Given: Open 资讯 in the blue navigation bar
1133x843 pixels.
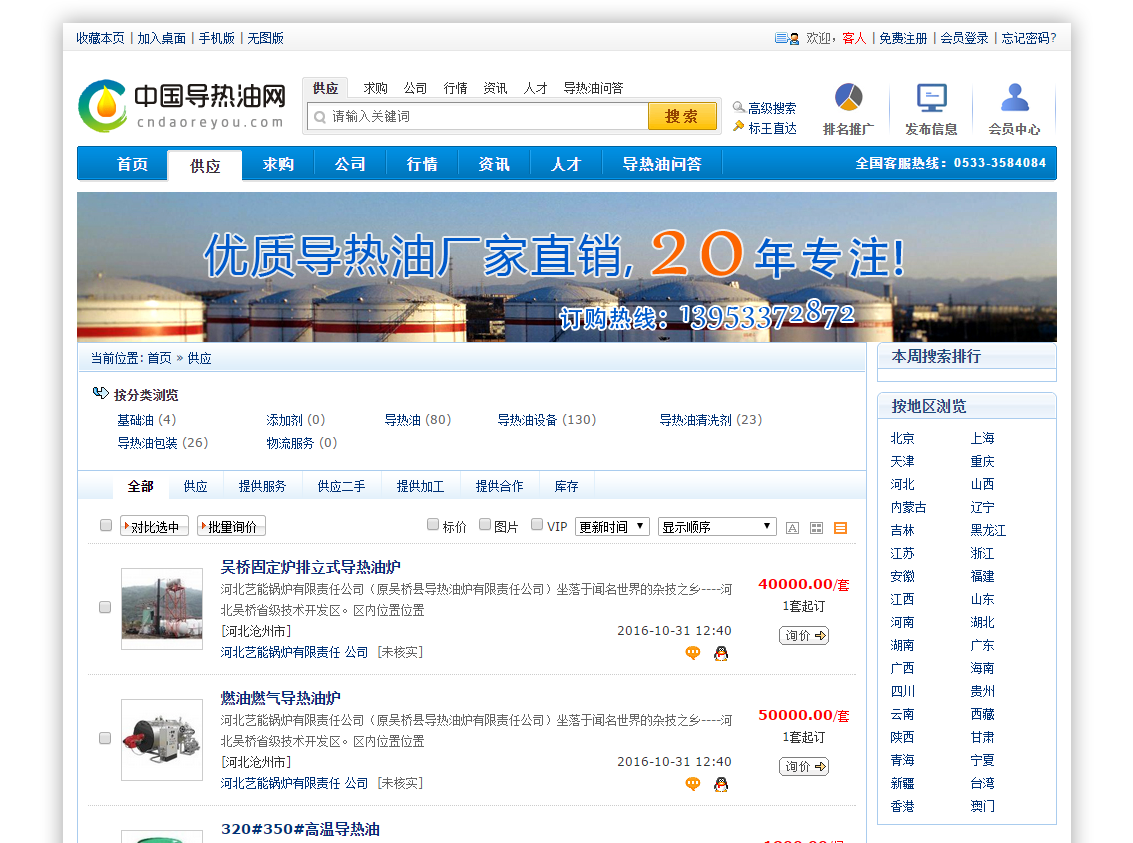Looking at the screenshot, I should tap(494, 164).
